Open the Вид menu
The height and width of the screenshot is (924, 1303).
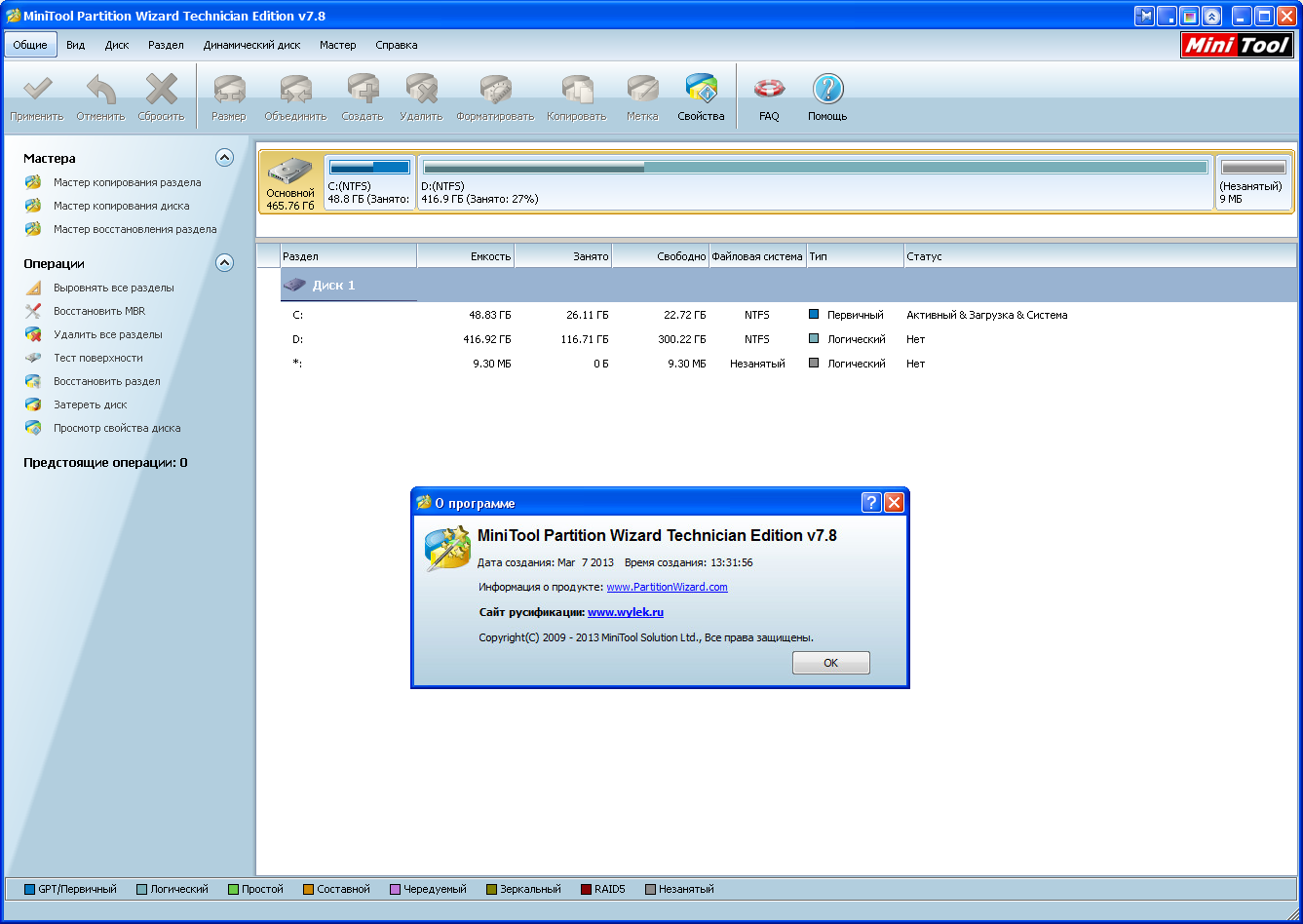click(75, 45)
